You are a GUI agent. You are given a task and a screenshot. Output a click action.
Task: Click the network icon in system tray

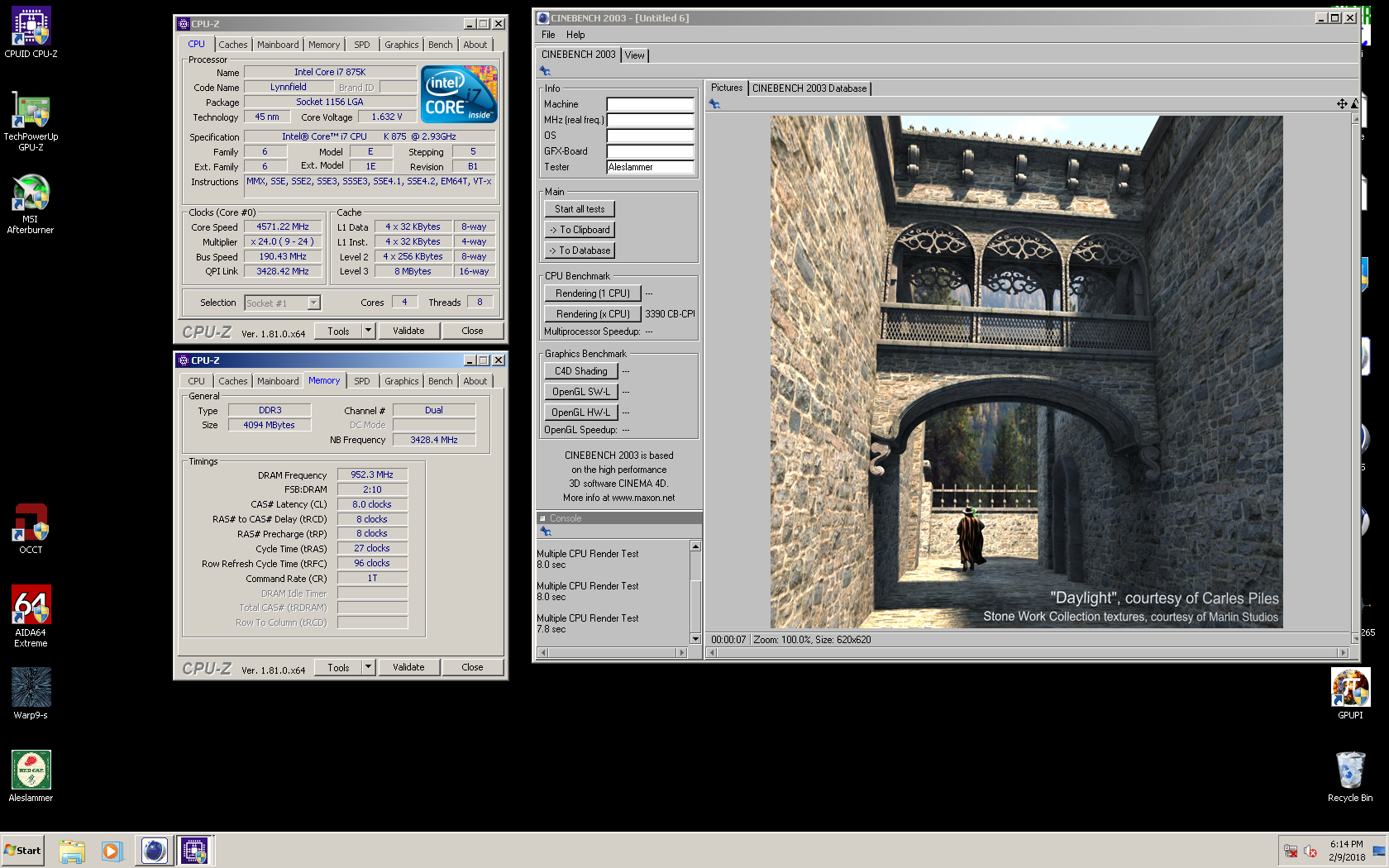coord(1291,851)
